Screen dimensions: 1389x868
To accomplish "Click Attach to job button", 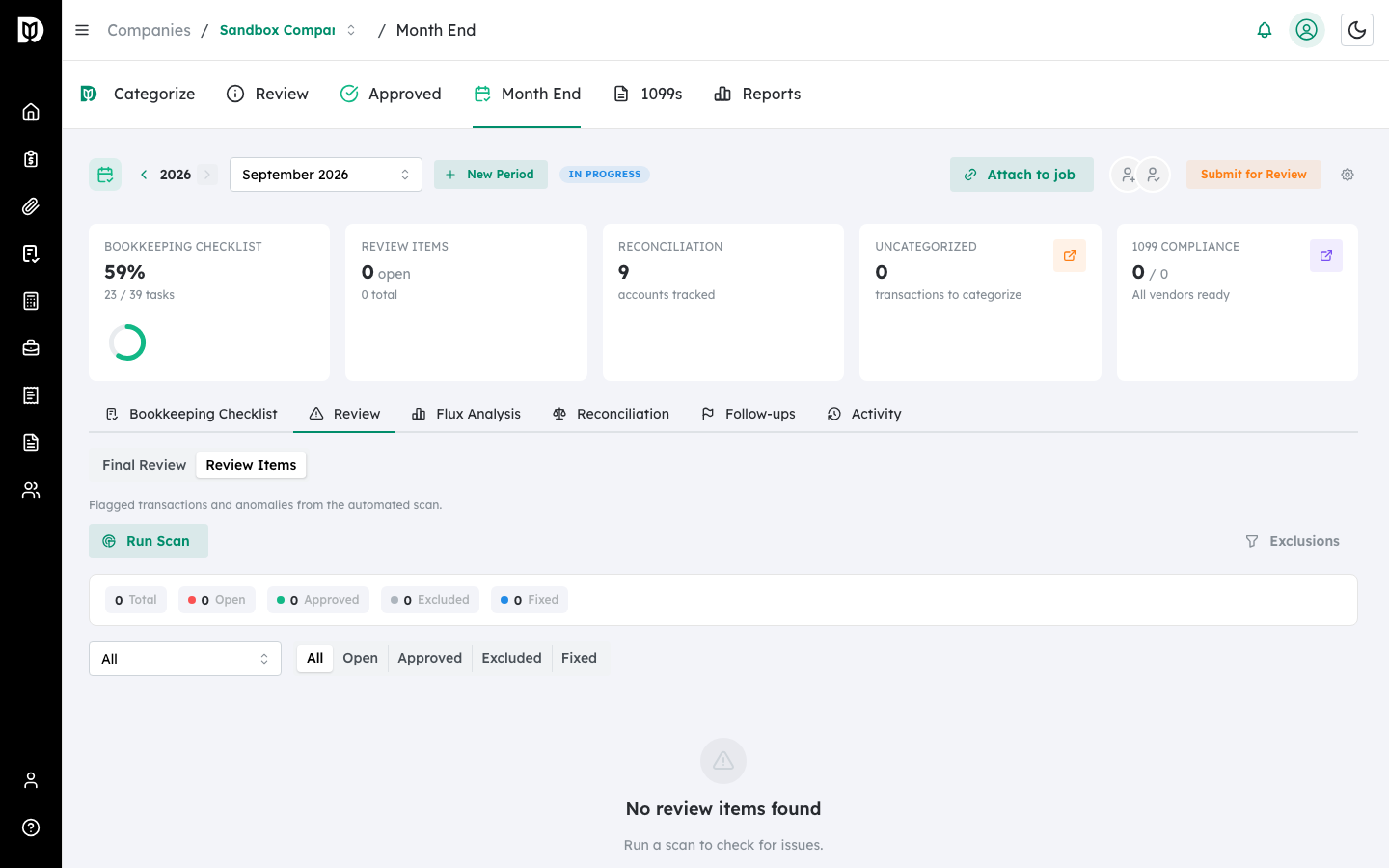I will (1021, 175).
